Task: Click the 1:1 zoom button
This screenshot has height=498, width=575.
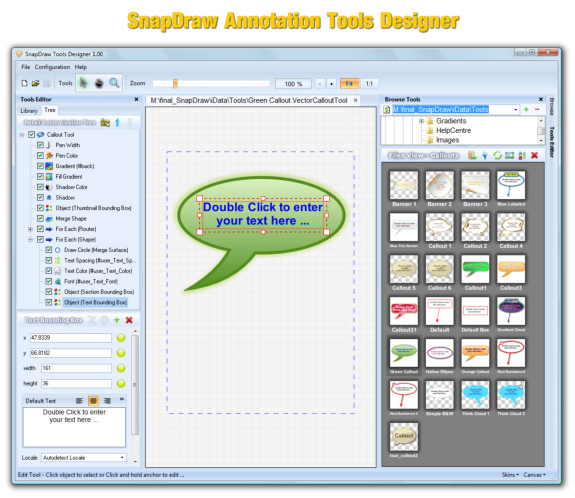Action: click(x=369, y=84)
